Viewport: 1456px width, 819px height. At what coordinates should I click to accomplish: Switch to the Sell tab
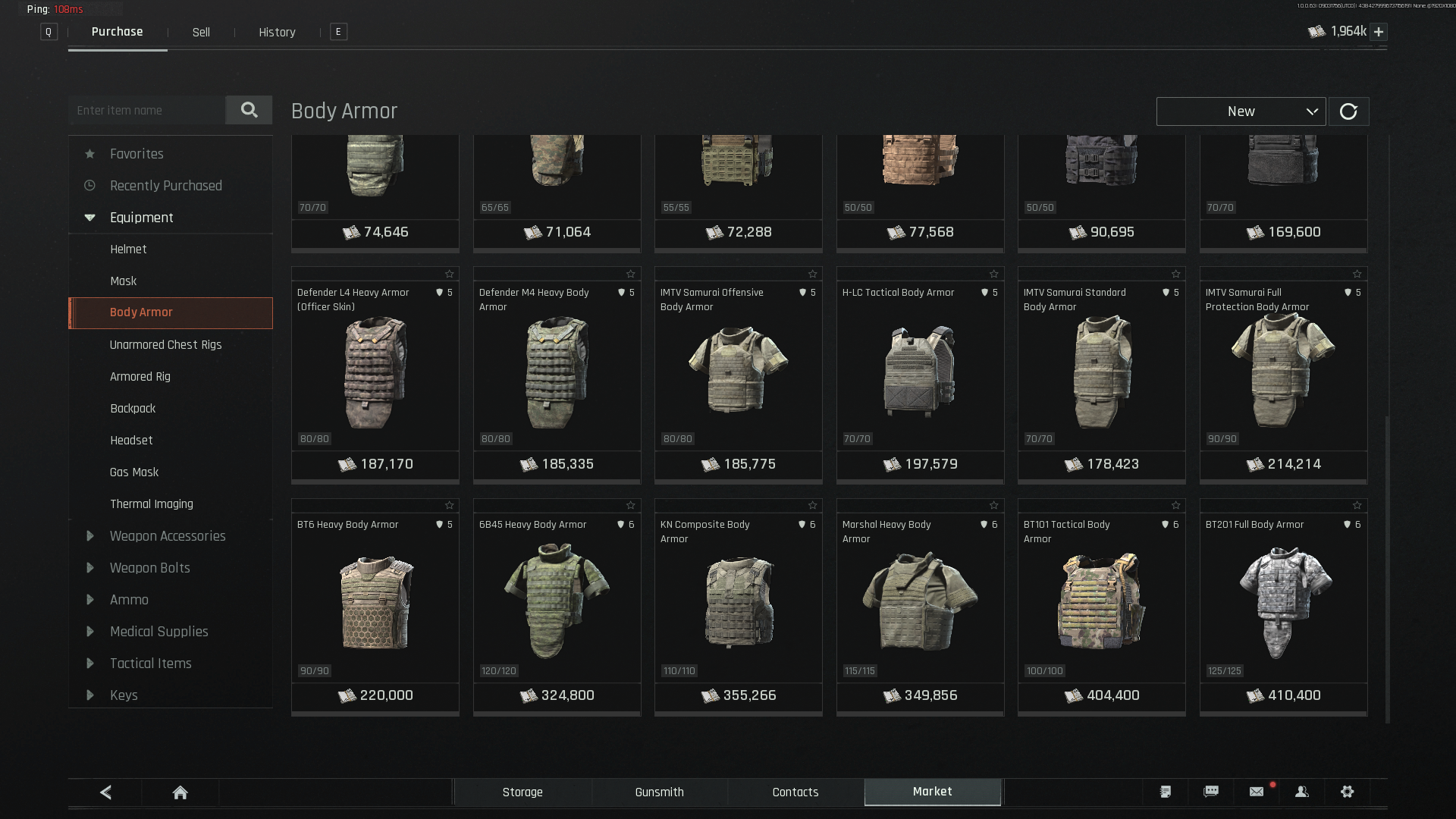(x=201, y=32)
